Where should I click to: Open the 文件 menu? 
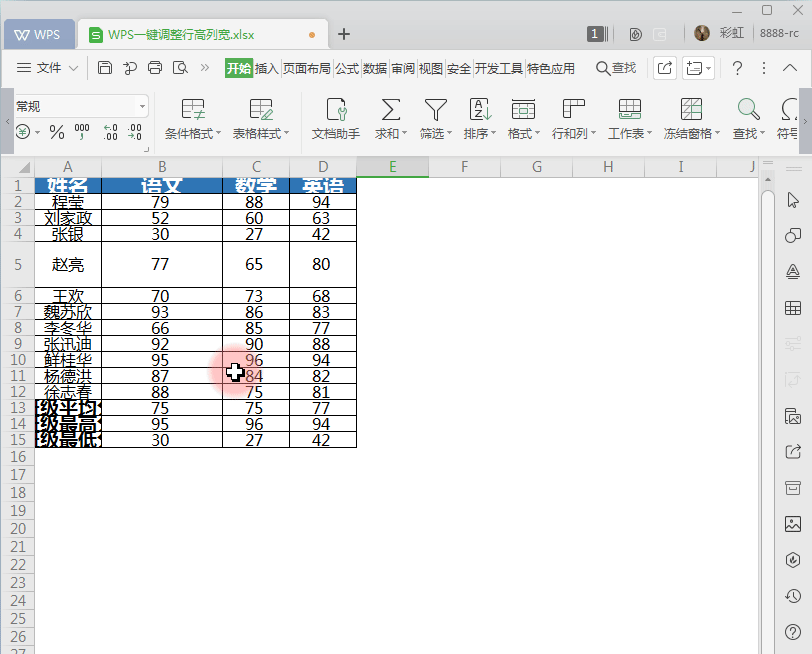(49, 68)
